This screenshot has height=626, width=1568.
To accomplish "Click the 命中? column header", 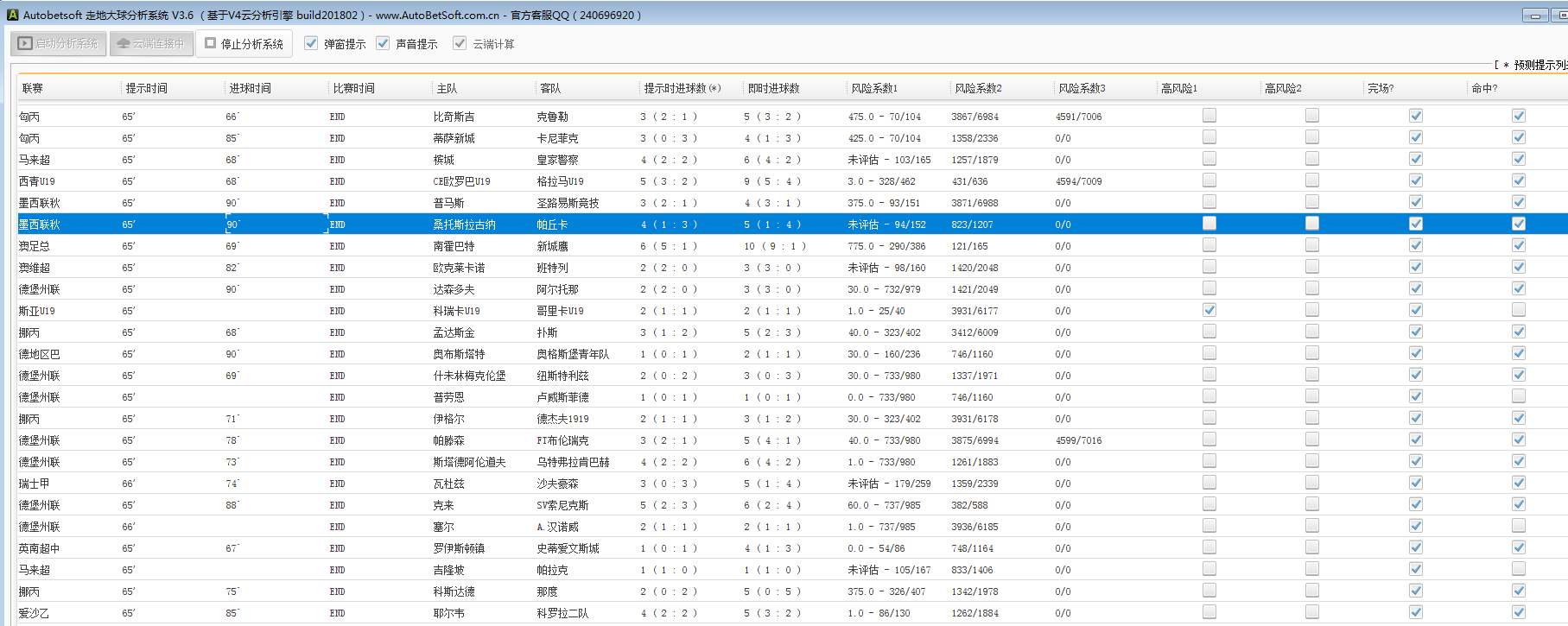I will tap(1484, 88).
